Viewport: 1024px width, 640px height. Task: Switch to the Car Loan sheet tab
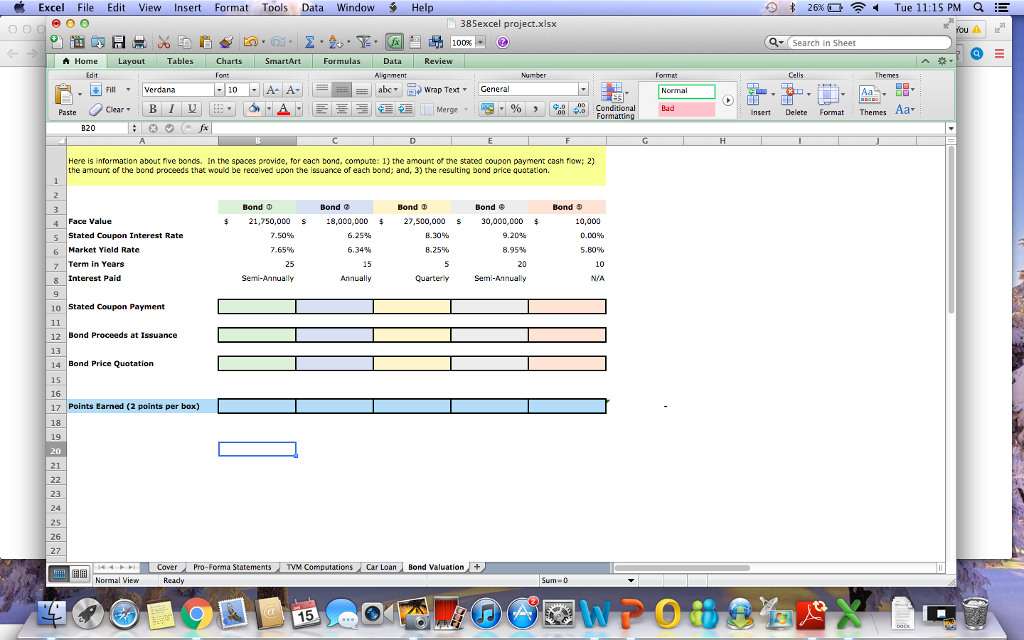(381, 567)
